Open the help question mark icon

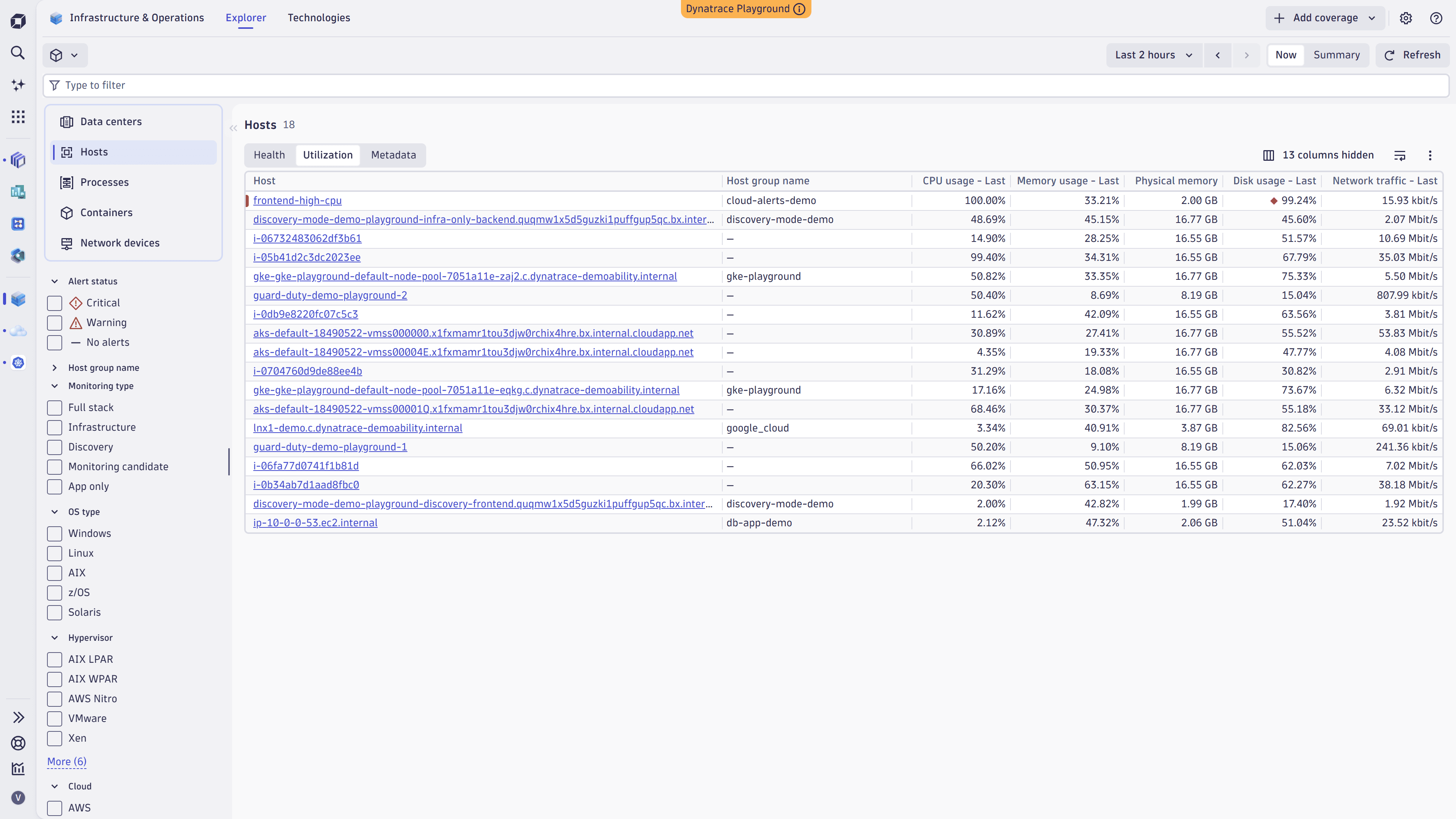coord(1436,18)
